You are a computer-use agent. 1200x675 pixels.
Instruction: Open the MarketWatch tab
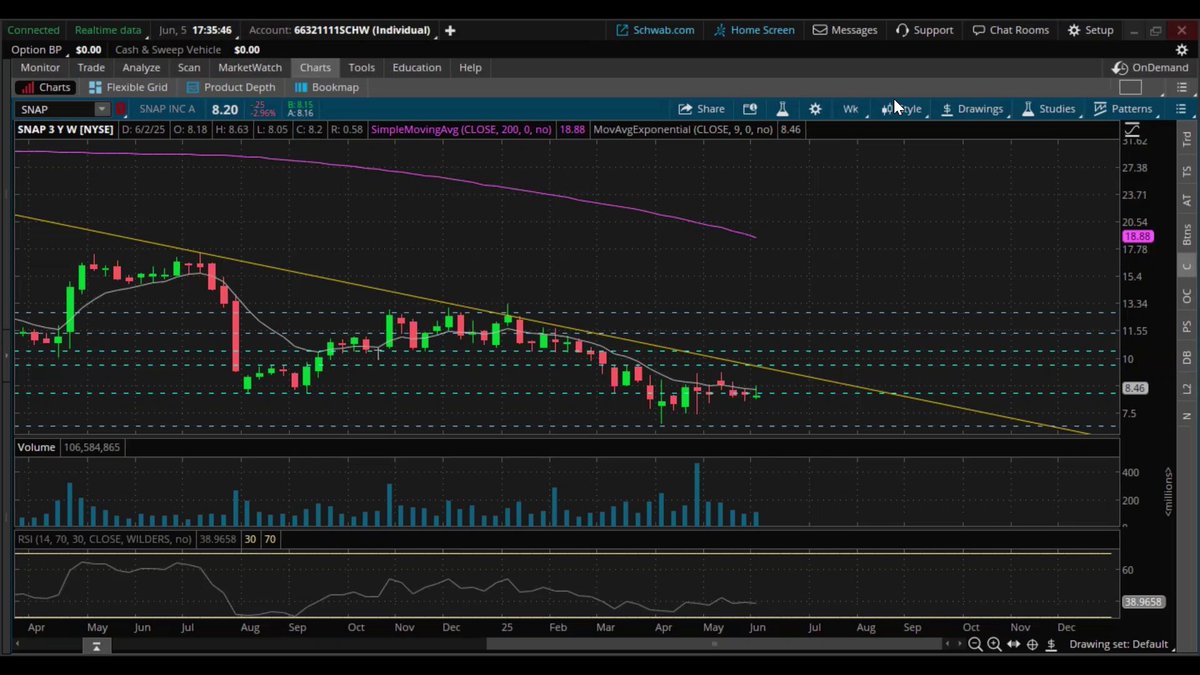tap(250, 67)
